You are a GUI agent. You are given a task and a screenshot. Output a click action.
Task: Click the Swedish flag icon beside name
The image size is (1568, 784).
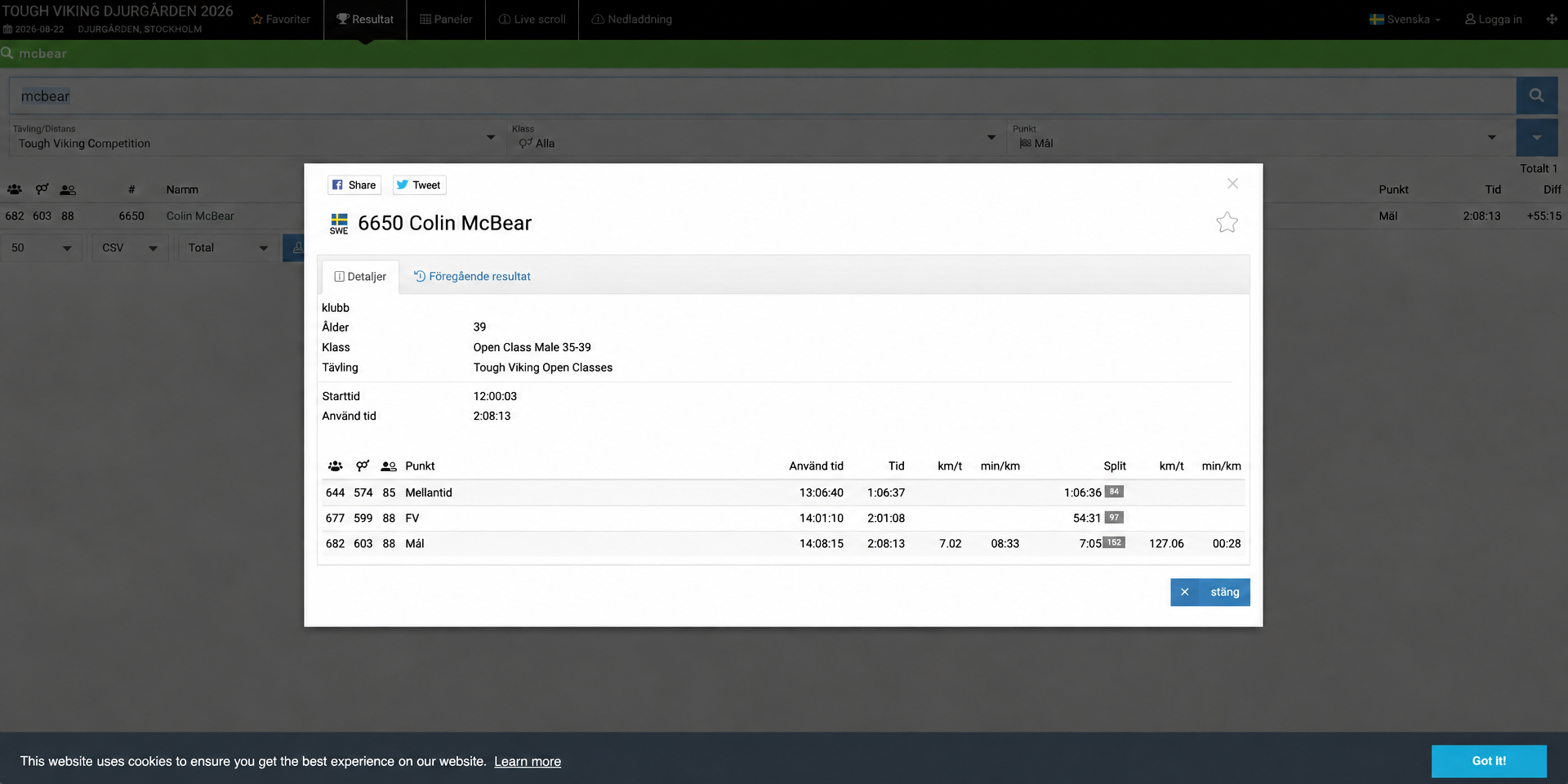(339, 220)
